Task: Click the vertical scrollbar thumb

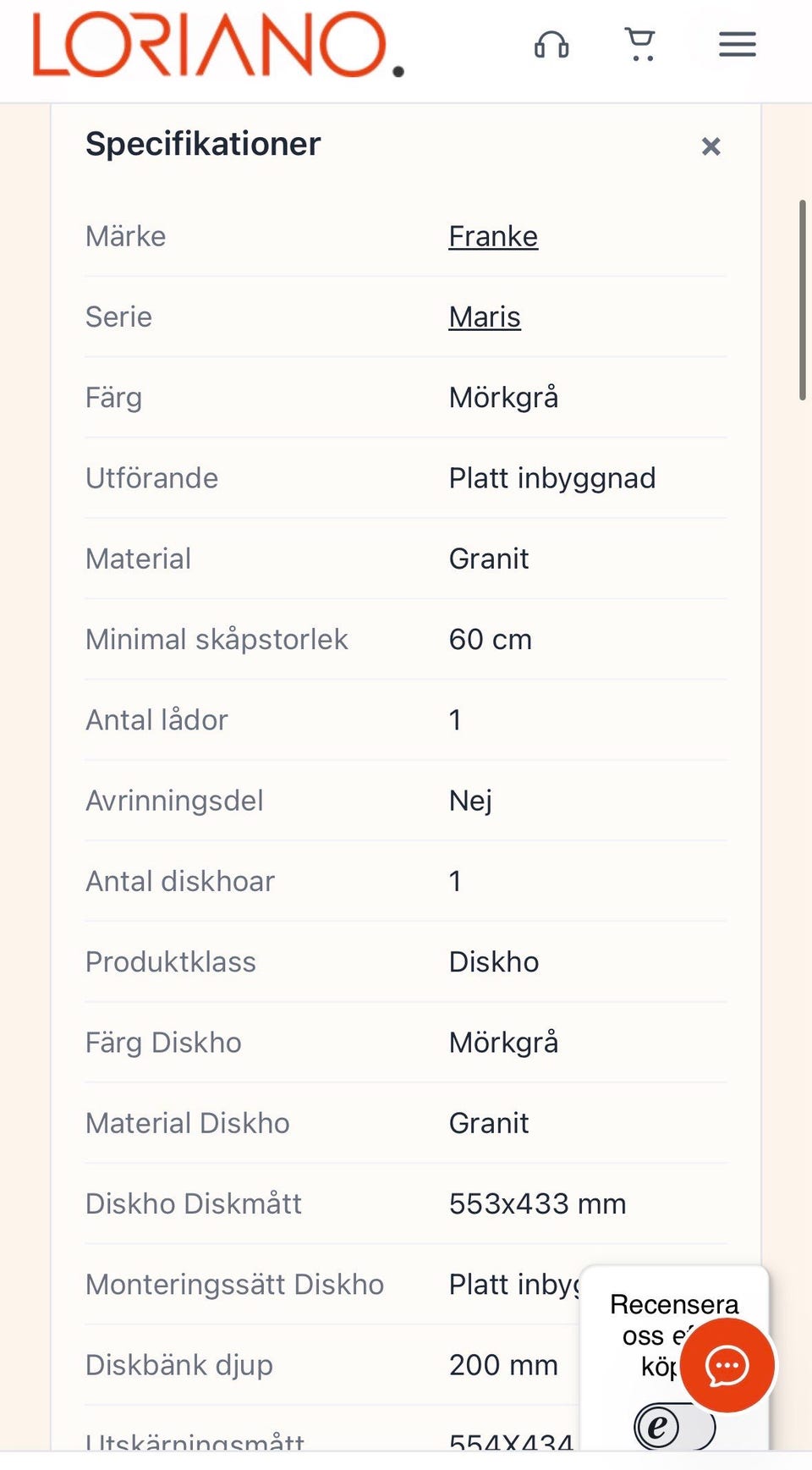Action: coord(802,300)
